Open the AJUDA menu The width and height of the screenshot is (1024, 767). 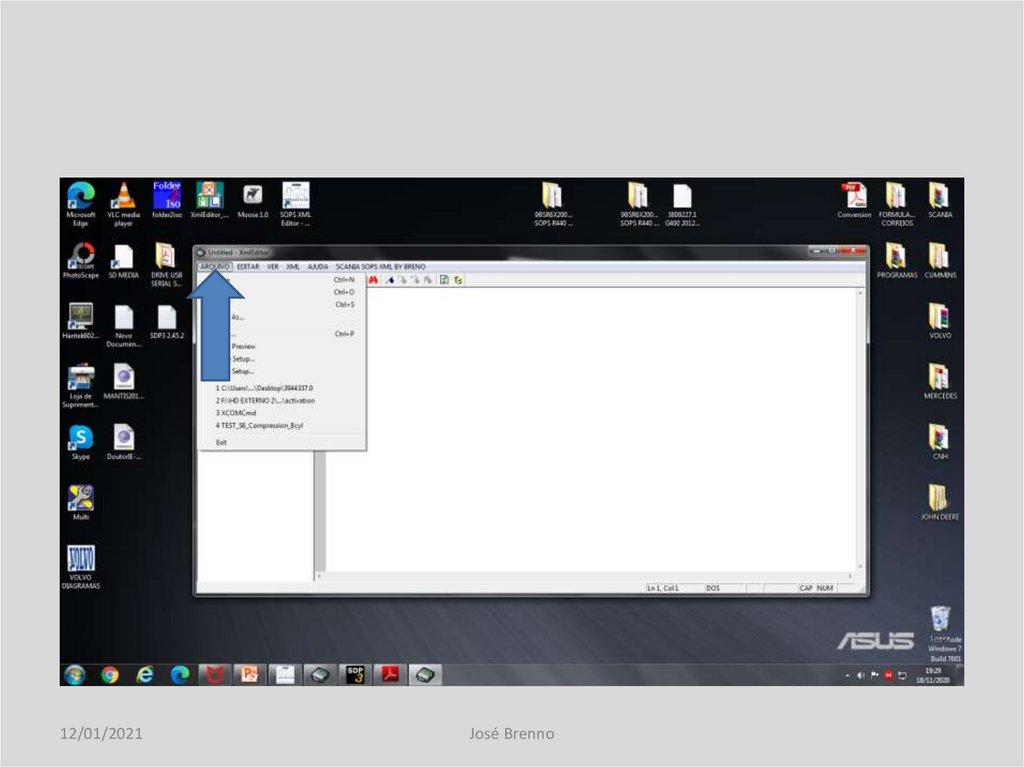pyautogui.click(x=318, y=267)
